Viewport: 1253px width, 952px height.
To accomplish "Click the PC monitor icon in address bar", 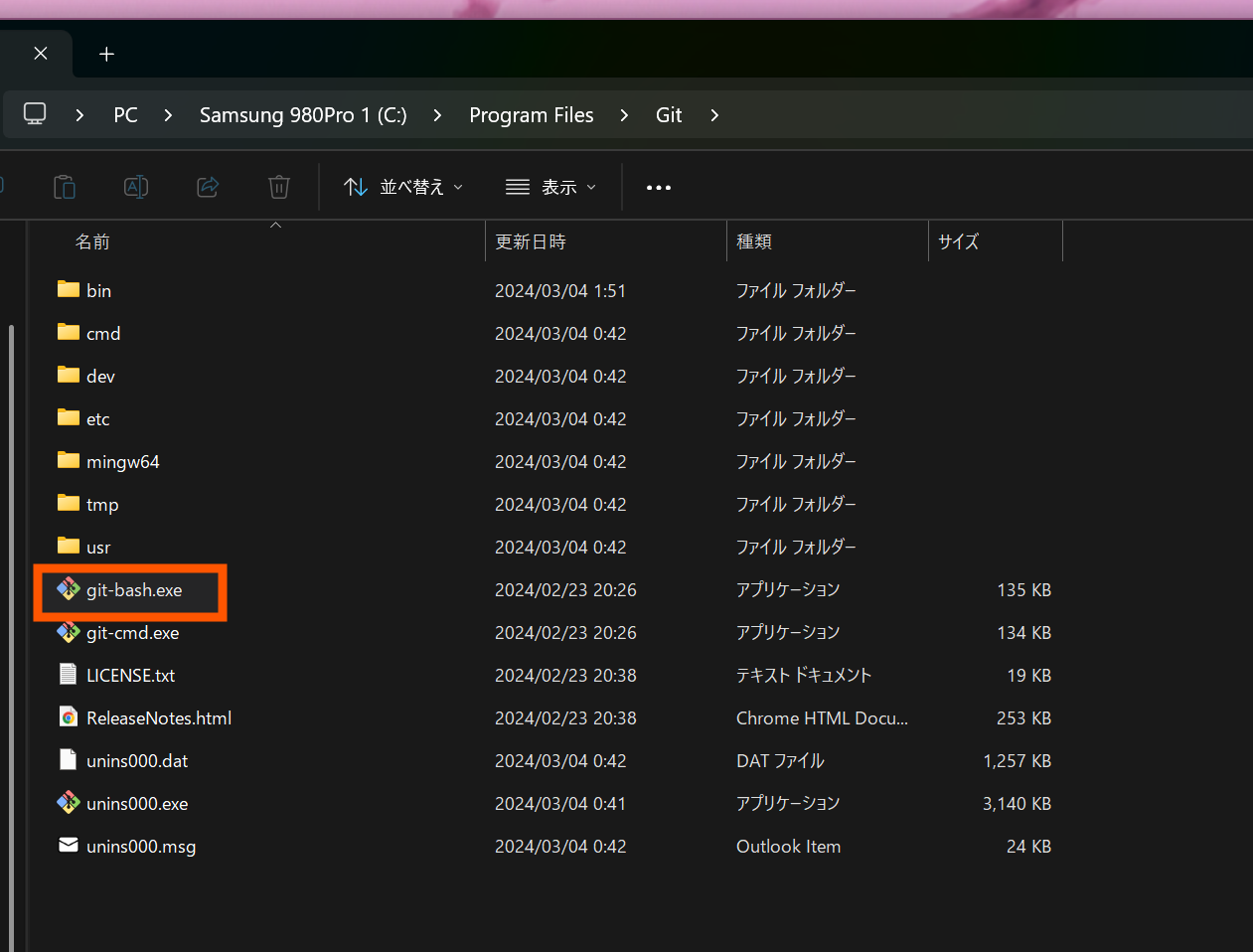I will [x=35, y=114].
